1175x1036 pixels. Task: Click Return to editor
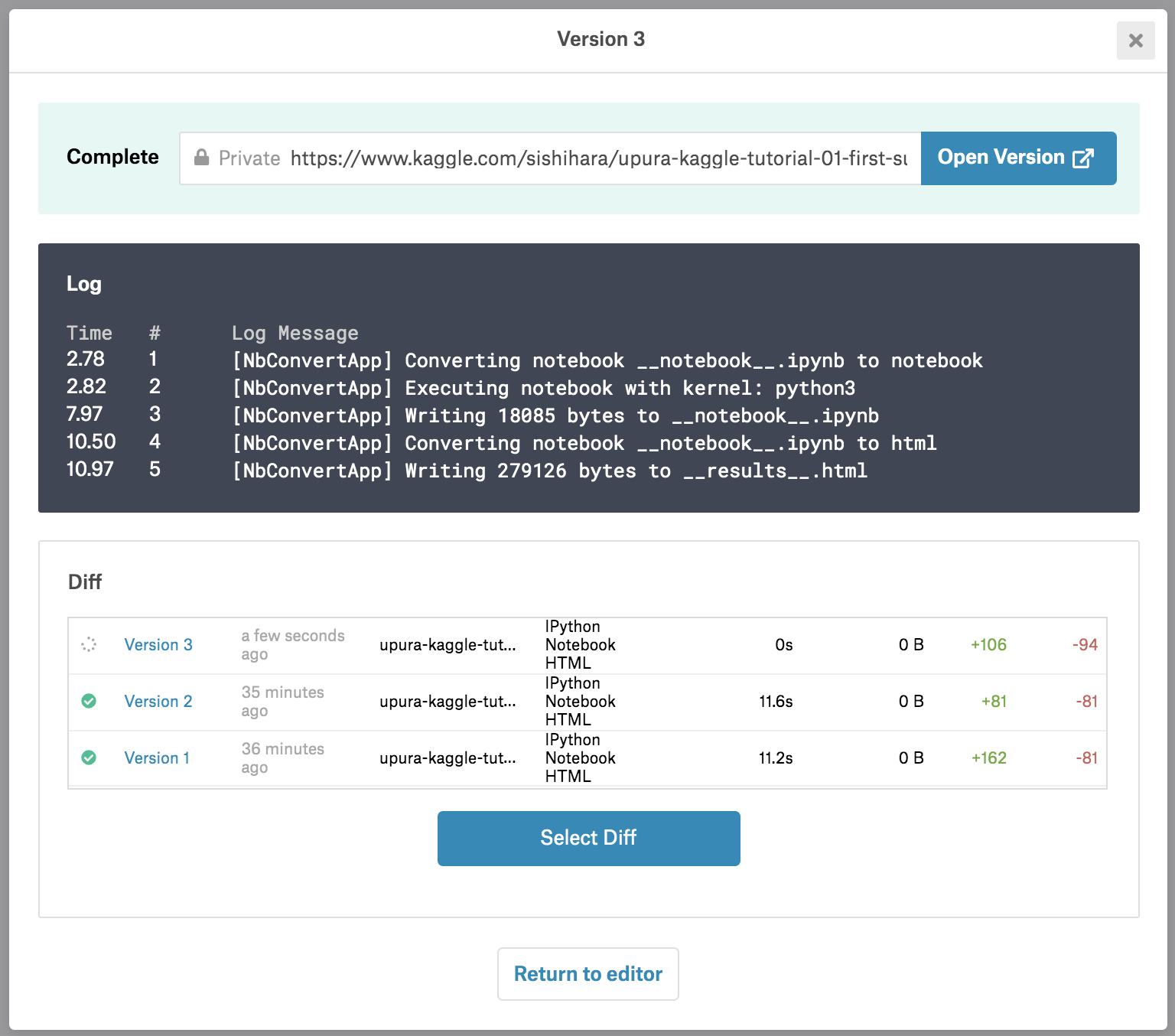587,974
